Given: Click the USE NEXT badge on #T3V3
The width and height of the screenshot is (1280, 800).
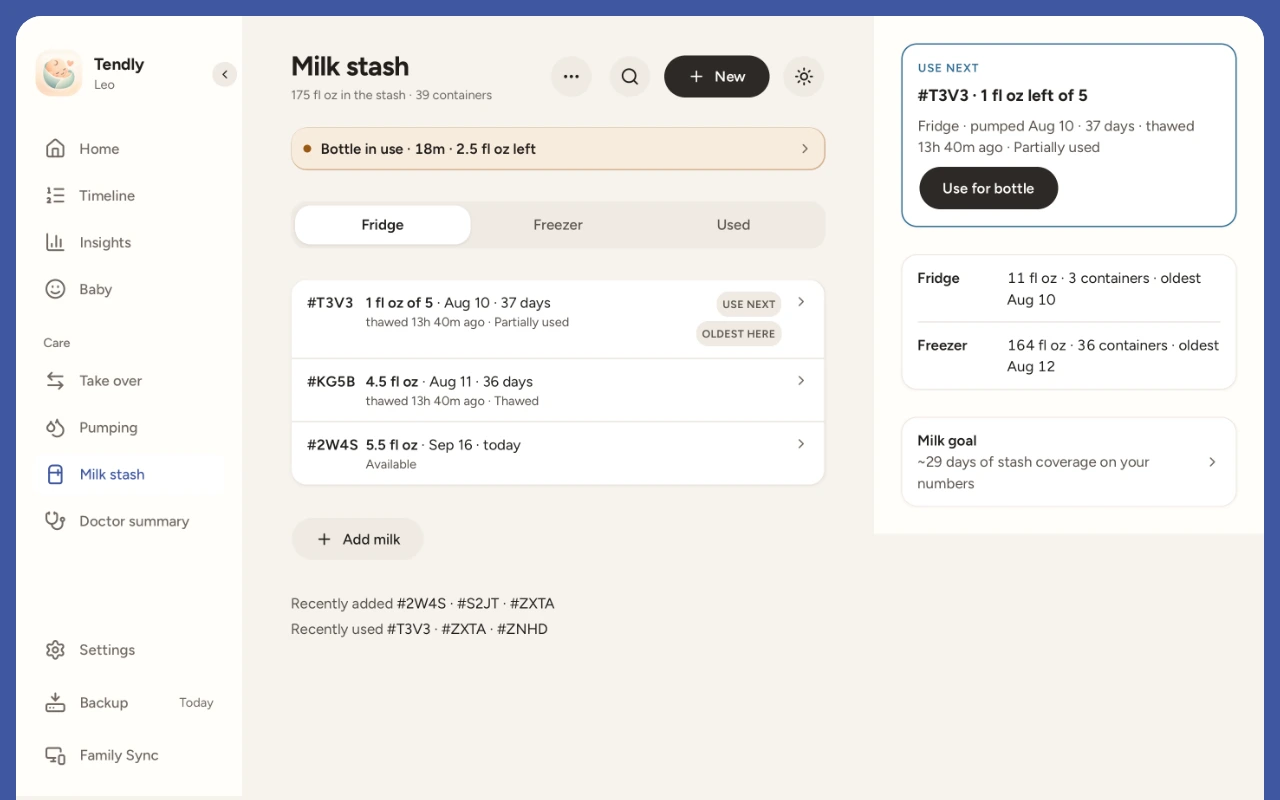Looking at the screenshot, I should click(x=749, y=304).
